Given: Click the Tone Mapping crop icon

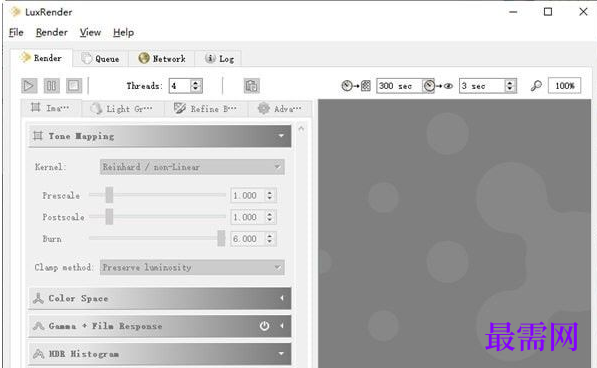Looking at the screenshot, I should coord(38,135).
